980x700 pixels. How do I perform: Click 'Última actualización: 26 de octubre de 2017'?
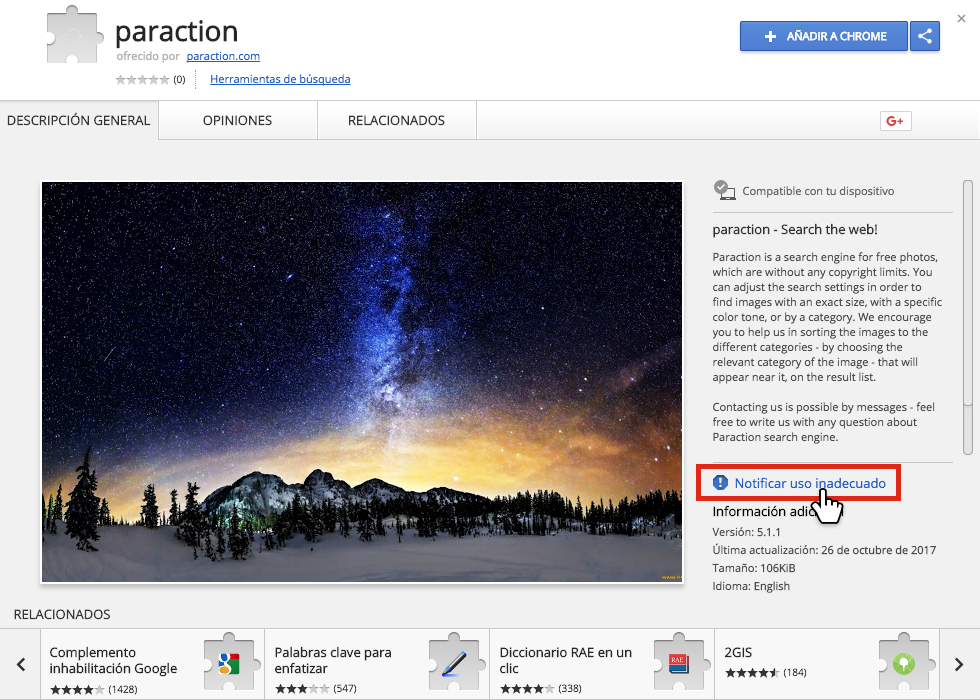click(x=824, y=550)
